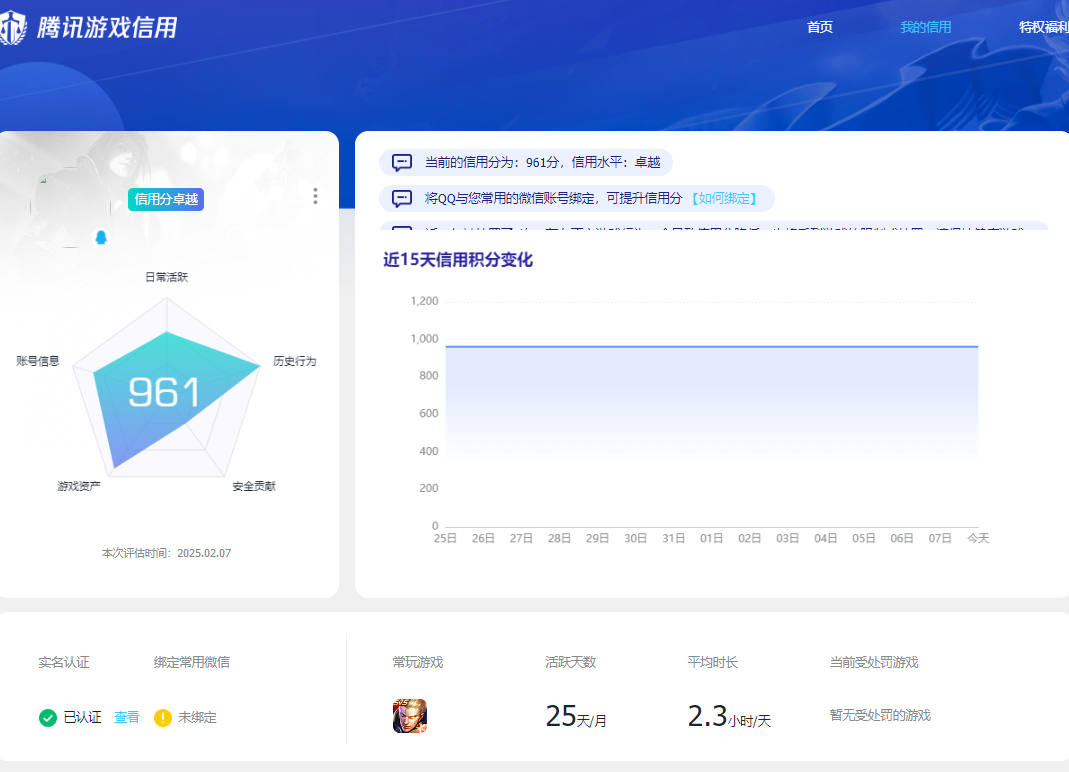Click the profile avatar on the credit card
The width and height of the screenshot is (1069, 772).
pos(70,207)
